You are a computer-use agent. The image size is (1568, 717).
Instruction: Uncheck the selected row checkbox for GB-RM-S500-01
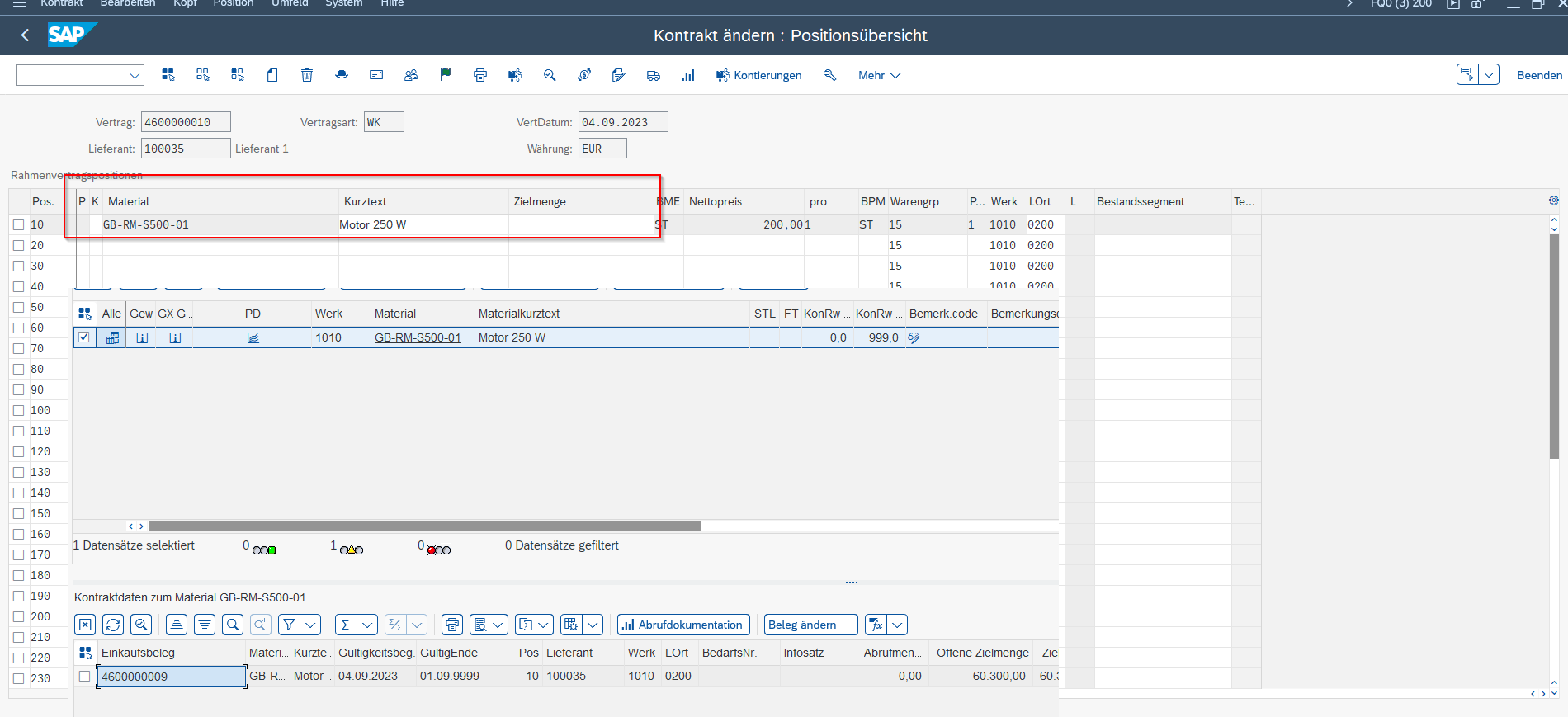(x=84, y=337)
